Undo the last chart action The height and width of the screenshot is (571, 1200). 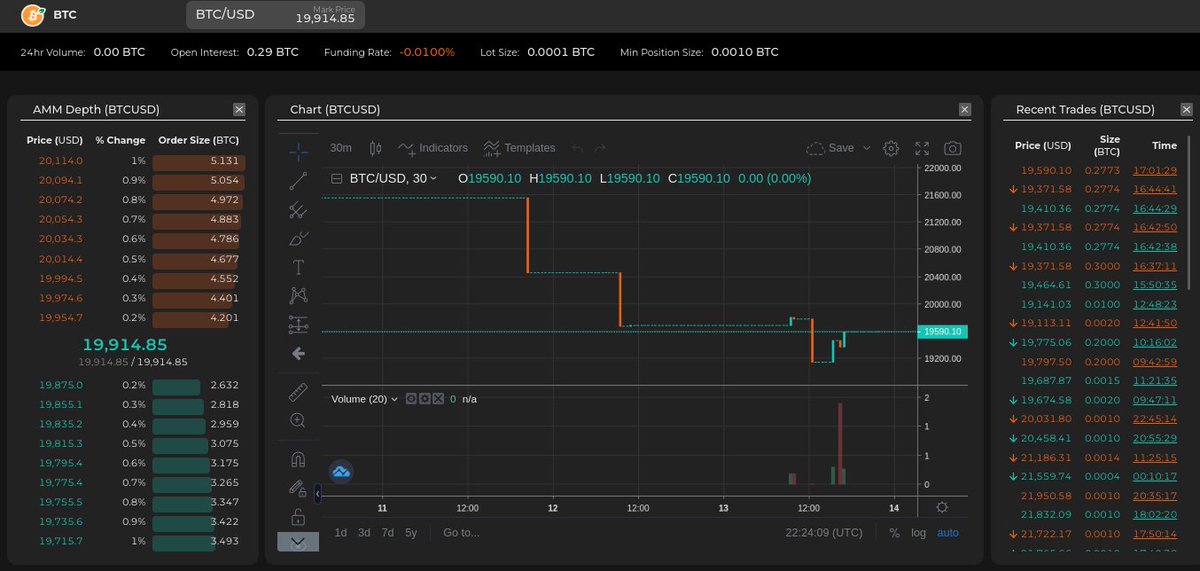577,148
